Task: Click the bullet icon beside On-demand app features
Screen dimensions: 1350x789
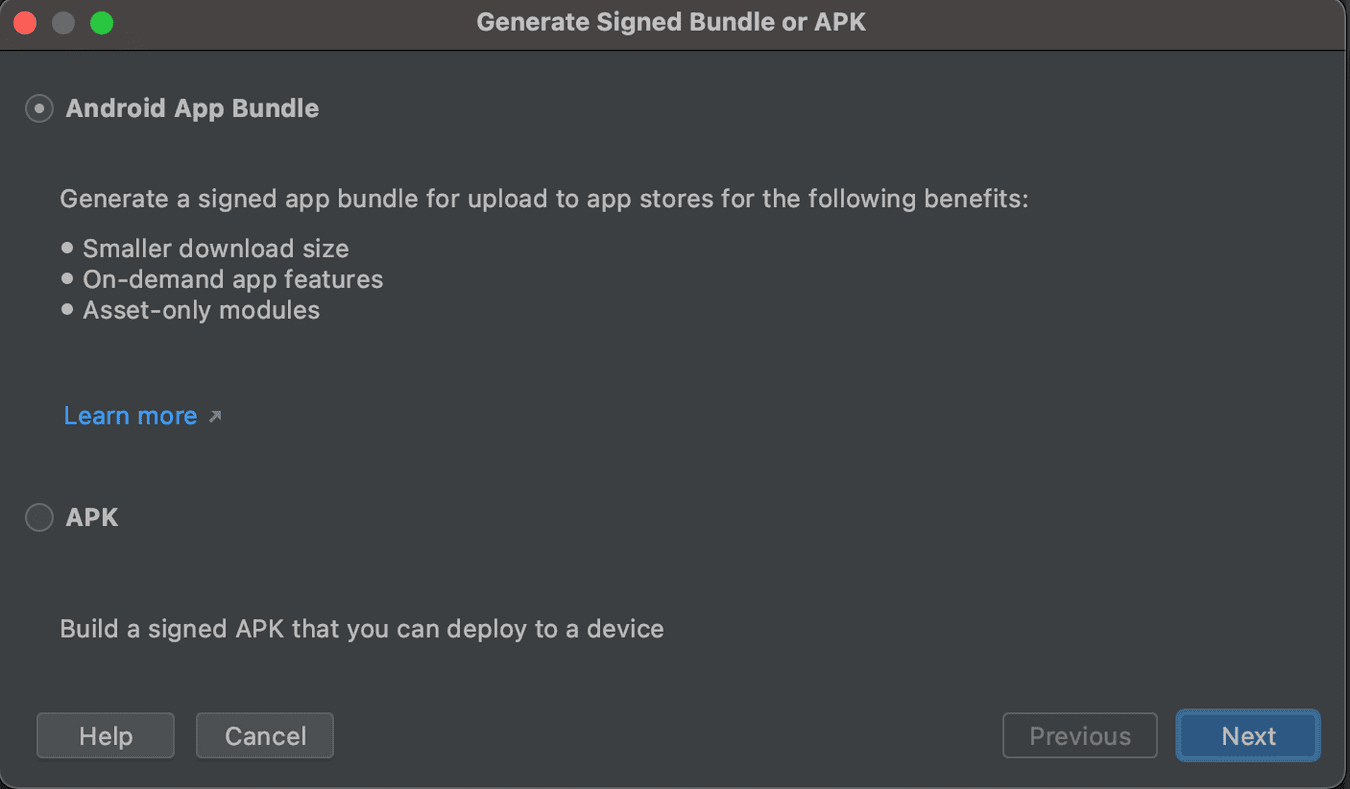Action: click(x=68, y=278)
